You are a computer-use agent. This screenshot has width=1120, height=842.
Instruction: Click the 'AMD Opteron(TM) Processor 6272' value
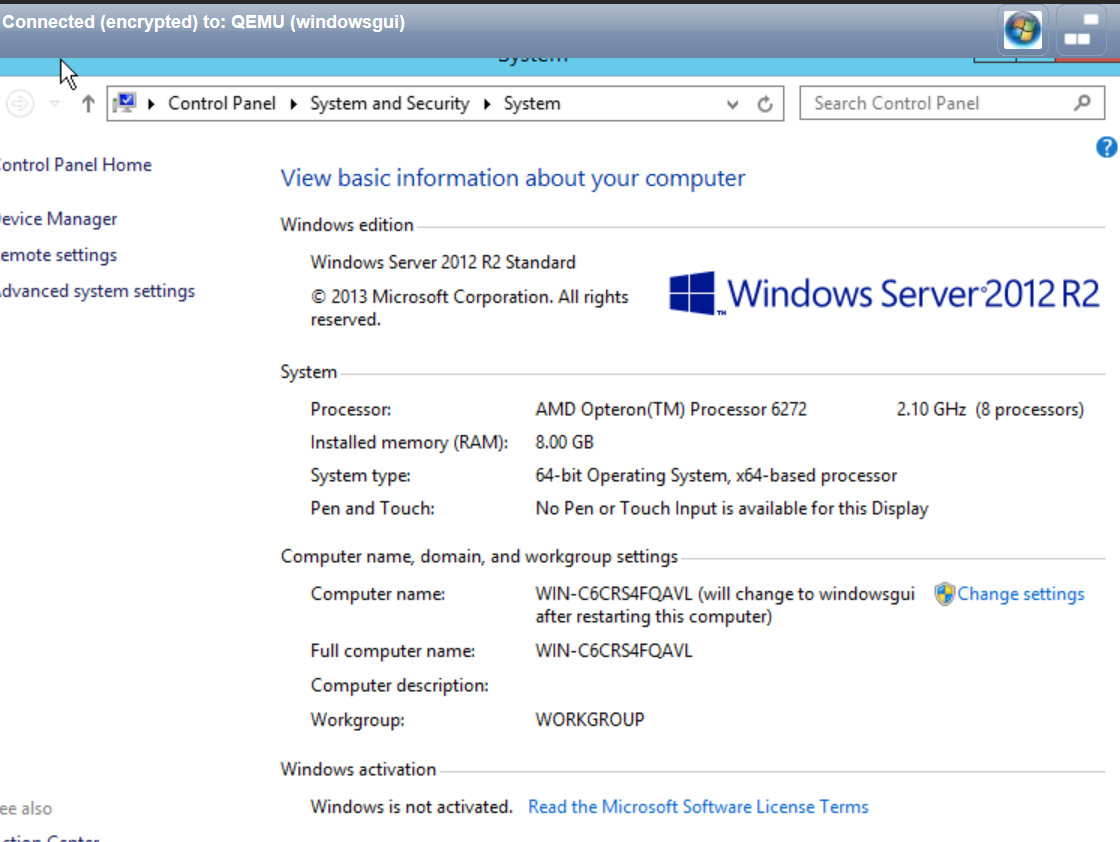click(x=671, y=410)
